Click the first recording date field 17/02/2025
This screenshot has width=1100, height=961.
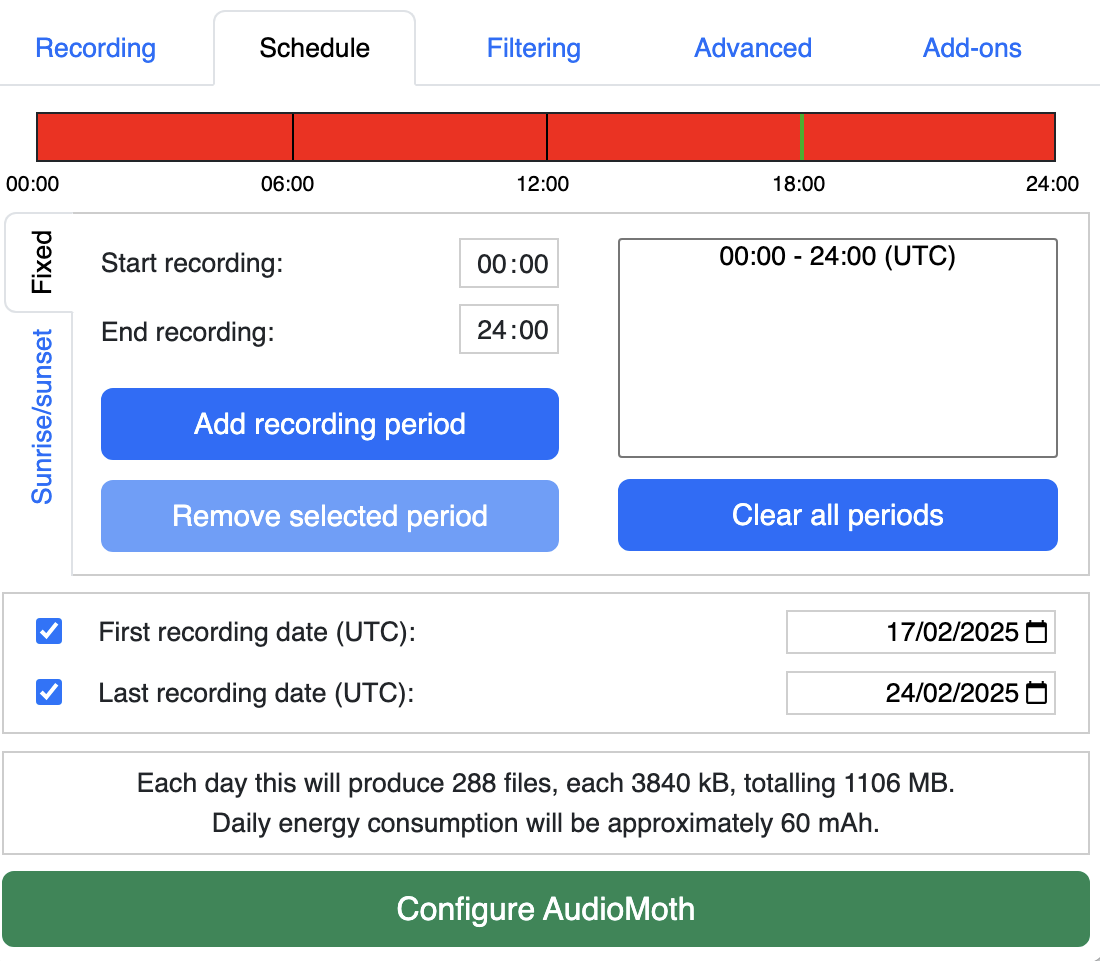click(920, 632)
